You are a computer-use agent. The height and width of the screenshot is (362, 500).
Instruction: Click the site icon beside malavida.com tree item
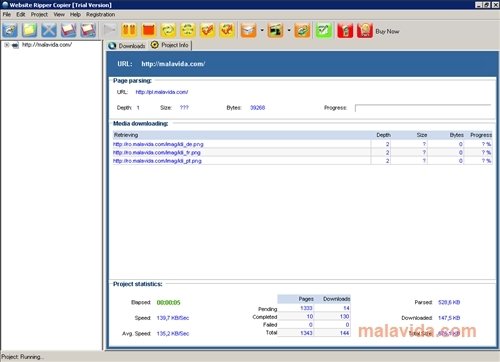pyautogui.click(x=15, y=45)
